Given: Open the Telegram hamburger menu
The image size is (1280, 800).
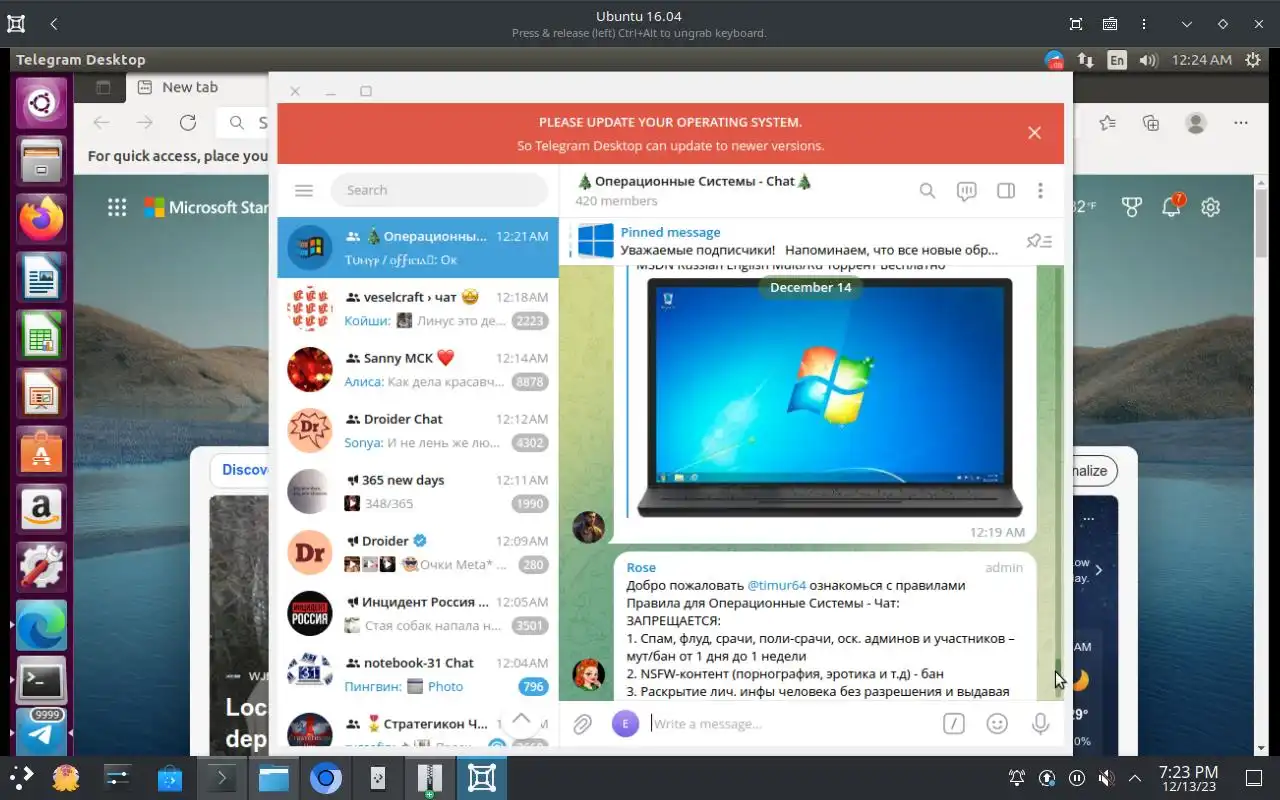Looking at the screenshot, I should pyautogui.click(x=304, y=190).
